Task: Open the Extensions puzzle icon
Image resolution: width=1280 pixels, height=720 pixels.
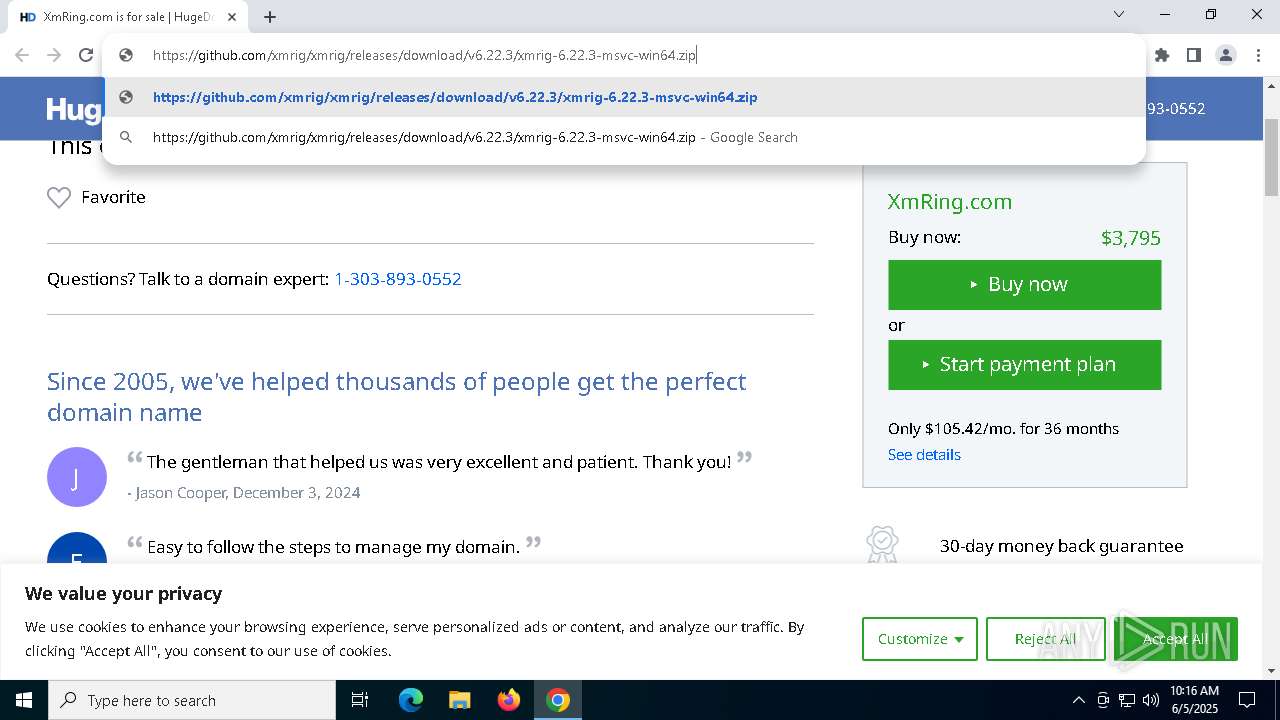Action: click(x=1162, y=55)
